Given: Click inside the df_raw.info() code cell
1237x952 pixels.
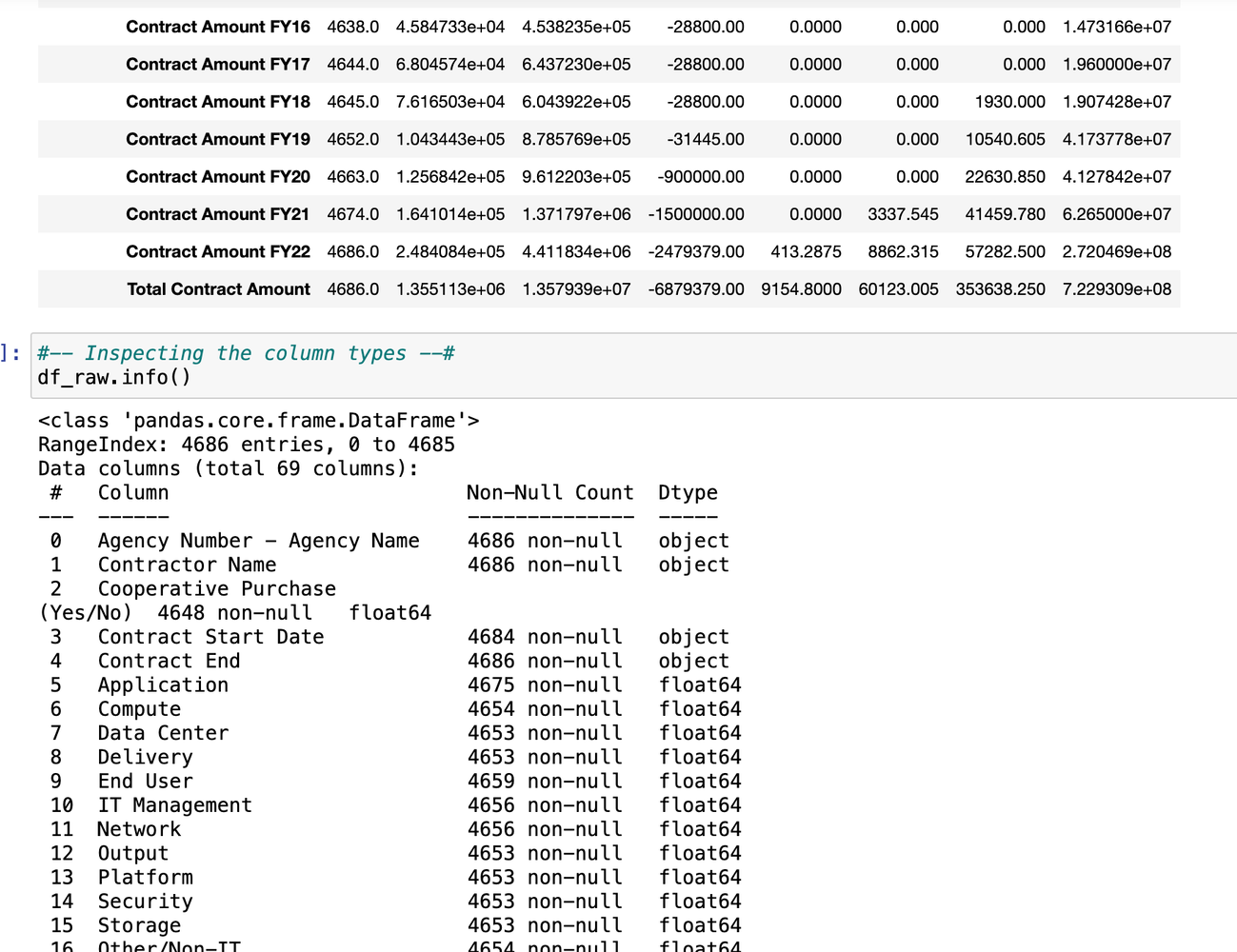Looking at the screenshot, I should pos(571,378).
